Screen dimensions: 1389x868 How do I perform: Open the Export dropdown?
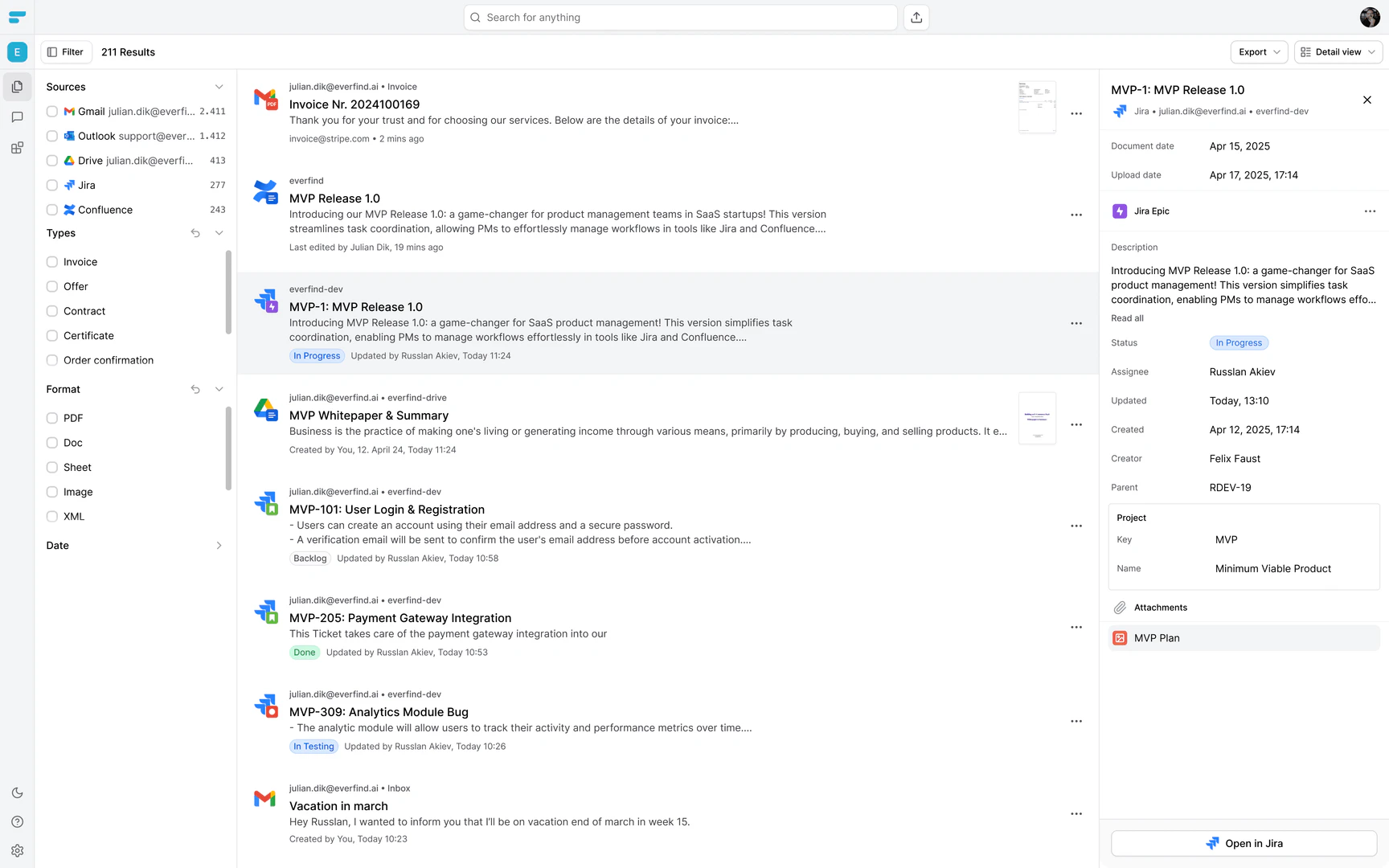1259,51
